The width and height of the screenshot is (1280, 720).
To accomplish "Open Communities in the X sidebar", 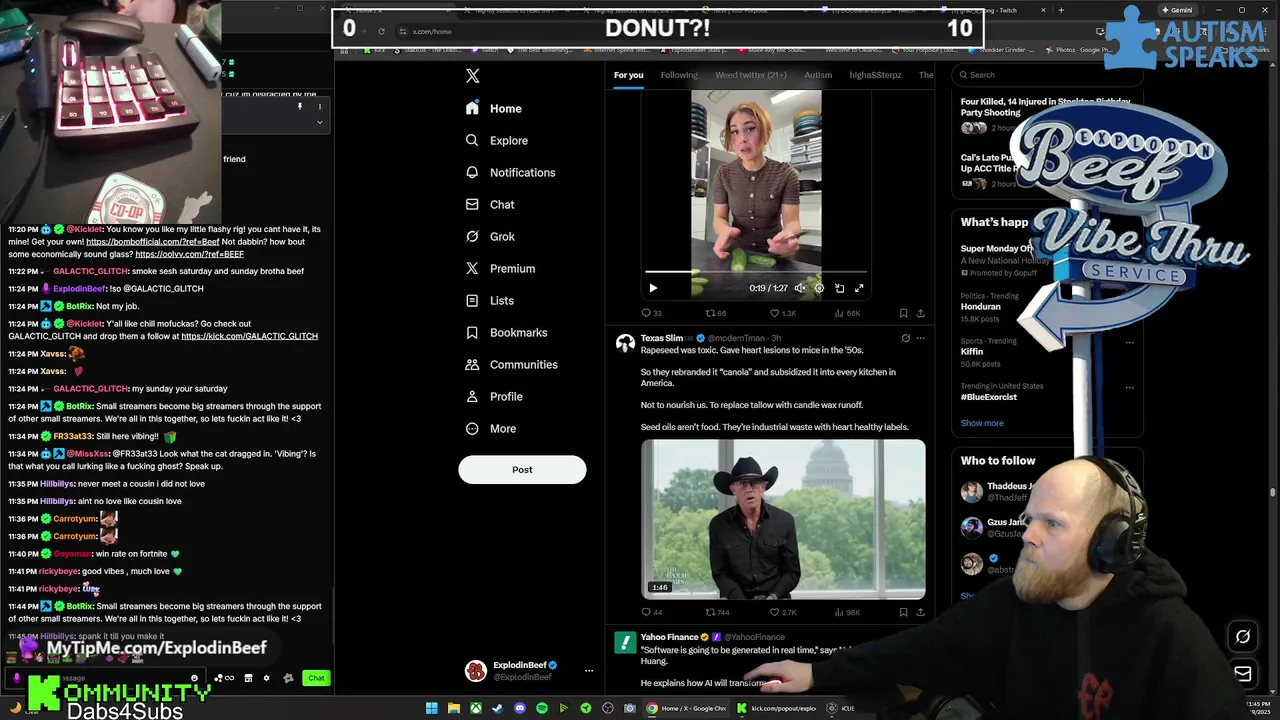I will pyautogui.click(x=511, y=364).
